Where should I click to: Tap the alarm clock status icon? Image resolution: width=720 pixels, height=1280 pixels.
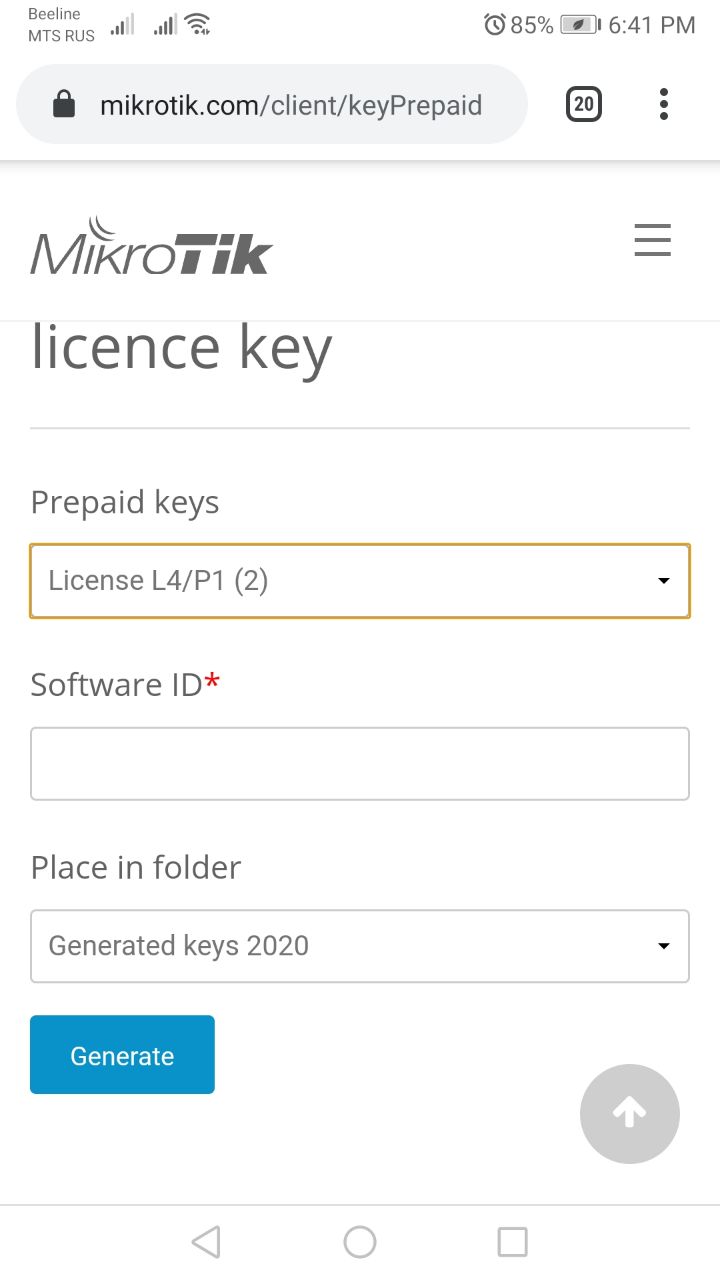[494, 25]
